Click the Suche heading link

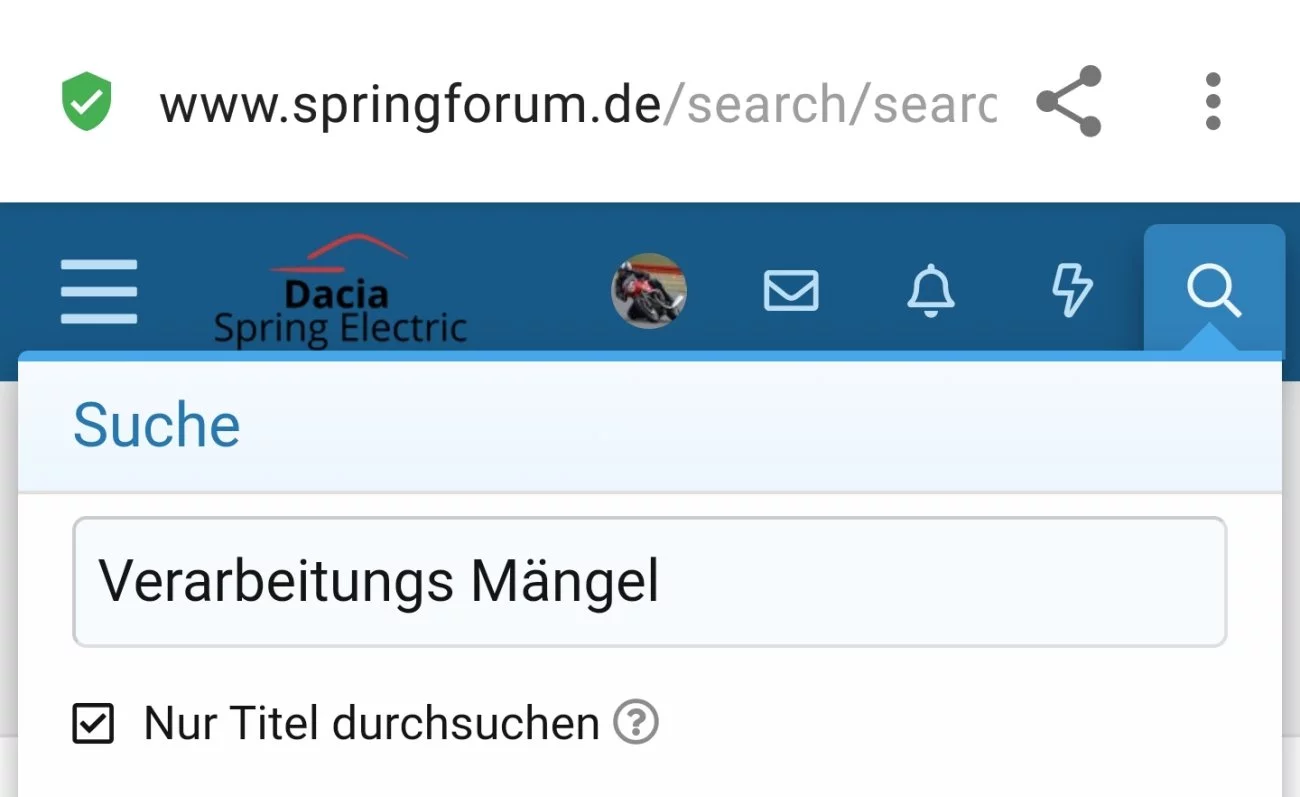(157, 426)
